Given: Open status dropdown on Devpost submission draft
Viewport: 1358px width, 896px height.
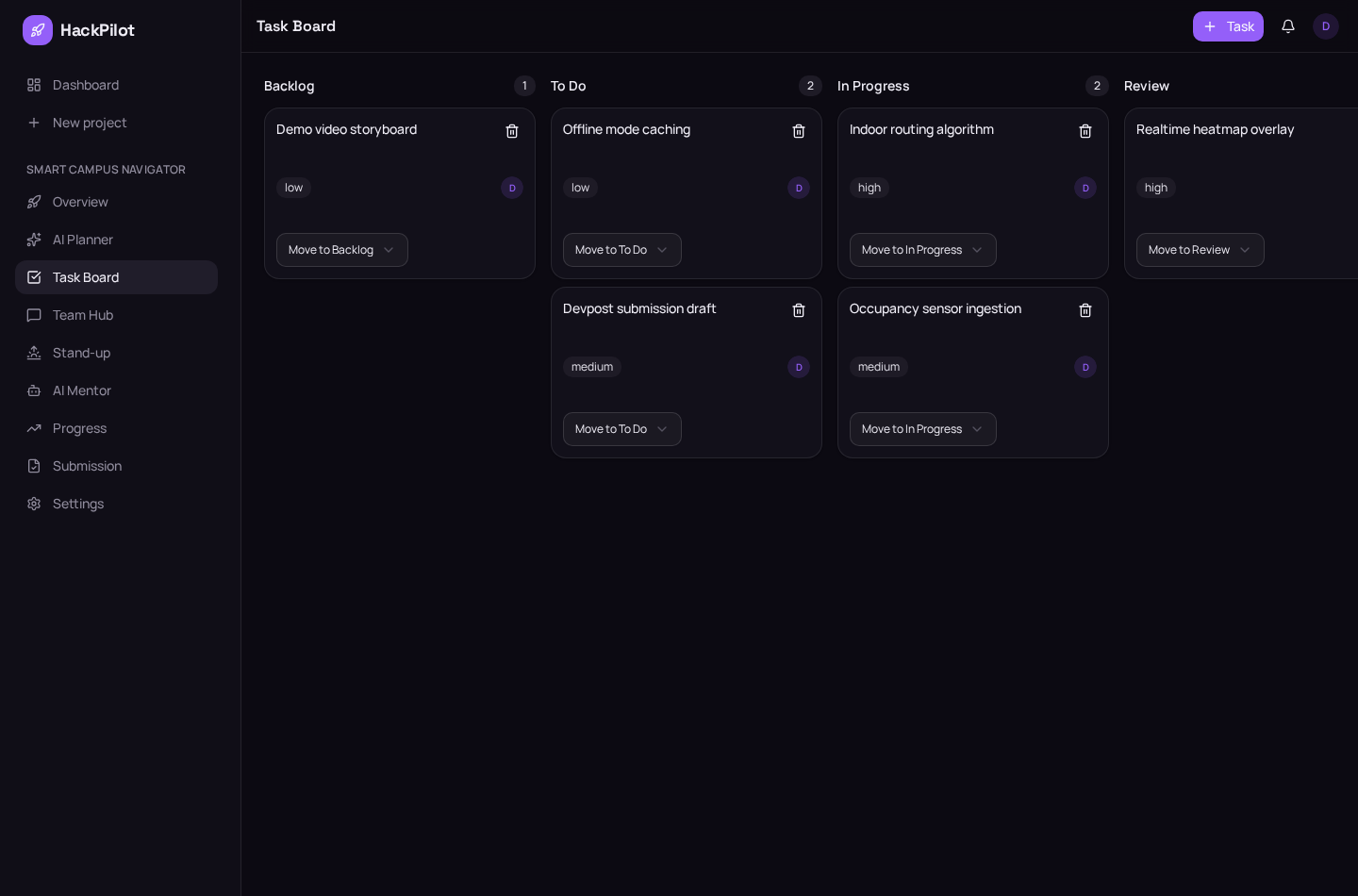Looking at the screenshot, I should (622, 429).
